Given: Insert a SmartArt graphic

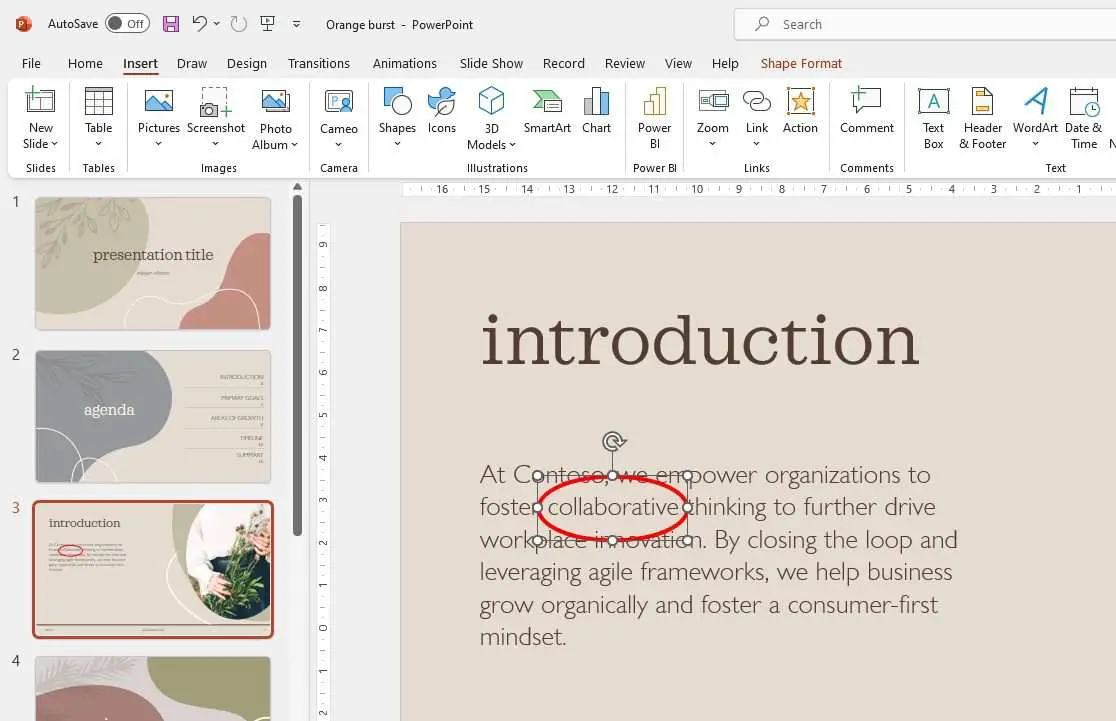Looking at the screenshot, I should (x=547, y=111).
